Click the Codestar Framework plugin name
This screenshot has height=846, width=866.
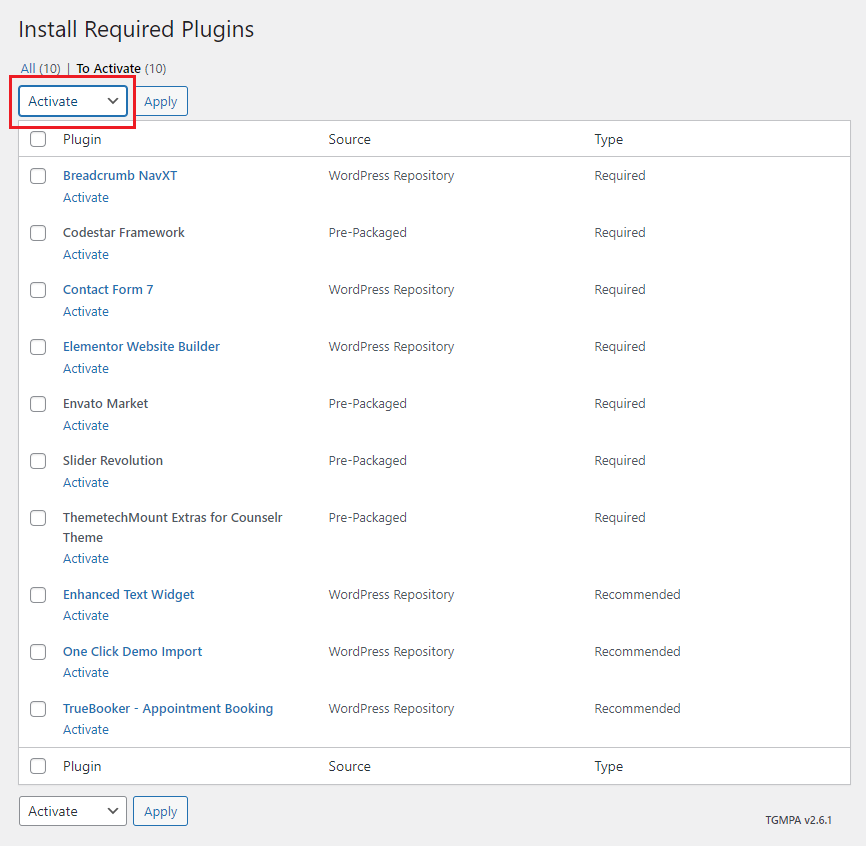coord(123,232)
